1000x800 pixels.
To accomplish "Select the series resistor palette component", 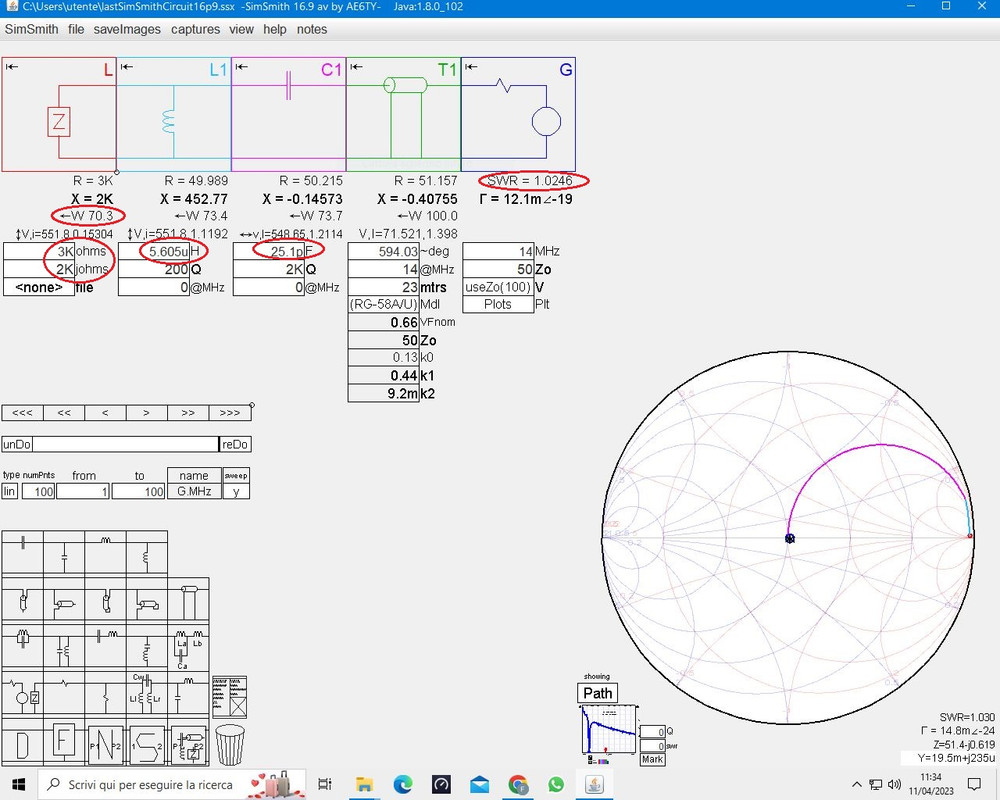I will pyautogui.click(x=64, y=694).
